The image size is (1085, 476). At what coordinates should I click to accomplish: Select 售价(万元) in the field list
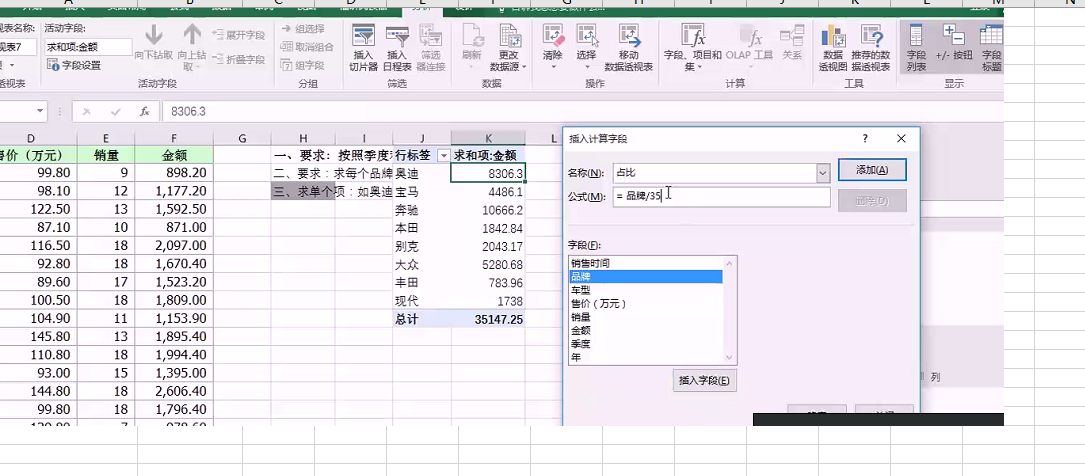tap(646, 304)
